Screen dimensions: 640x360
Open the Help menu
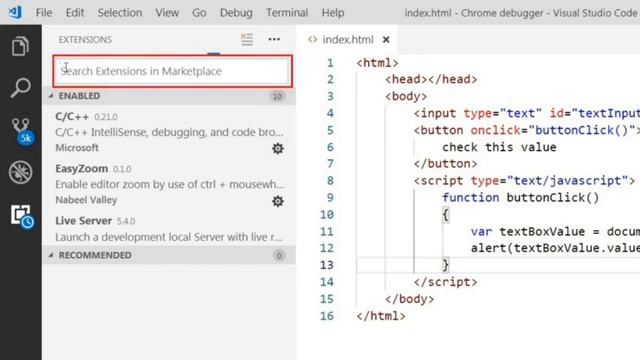[333, 13]
